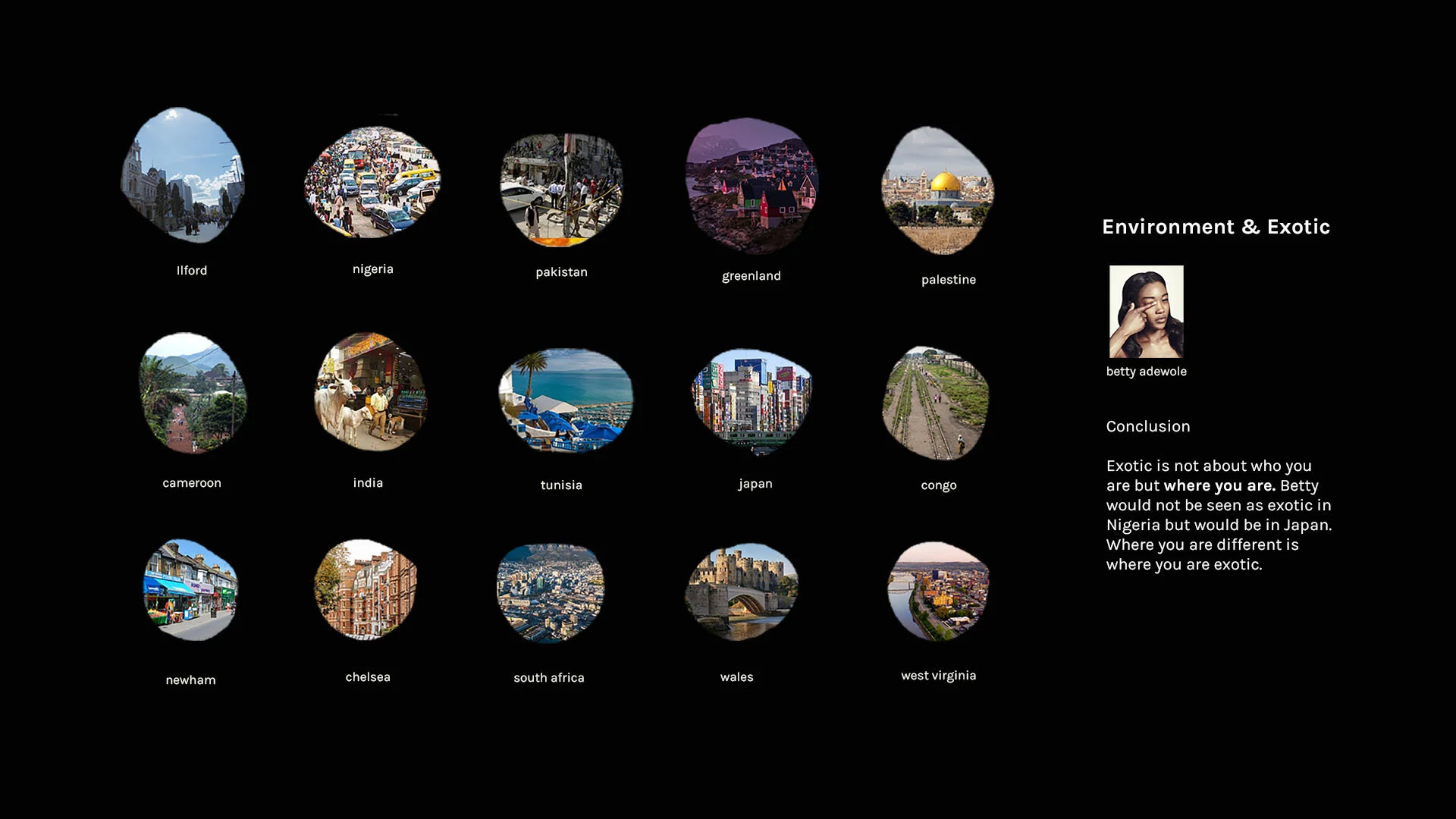Viewport: 1456px width, 819px height.
Task: Click the West Virginia river city photo
Action: (938, 591)
